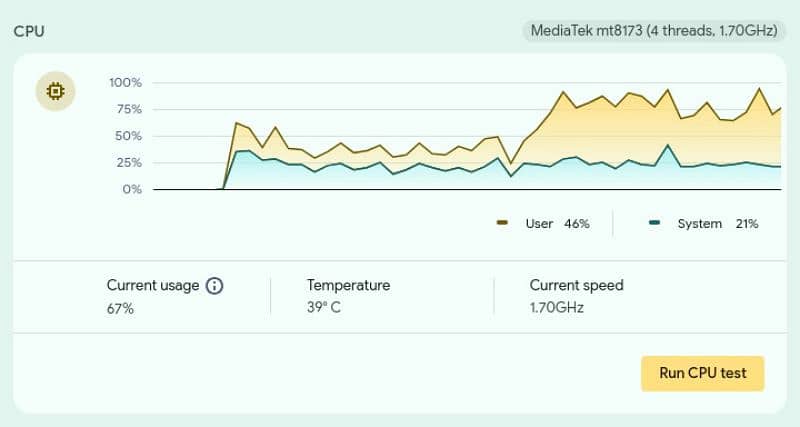The image size is (800, 427).
Task: Click the 0% y-axis label on chart
Action: [131, 189]
